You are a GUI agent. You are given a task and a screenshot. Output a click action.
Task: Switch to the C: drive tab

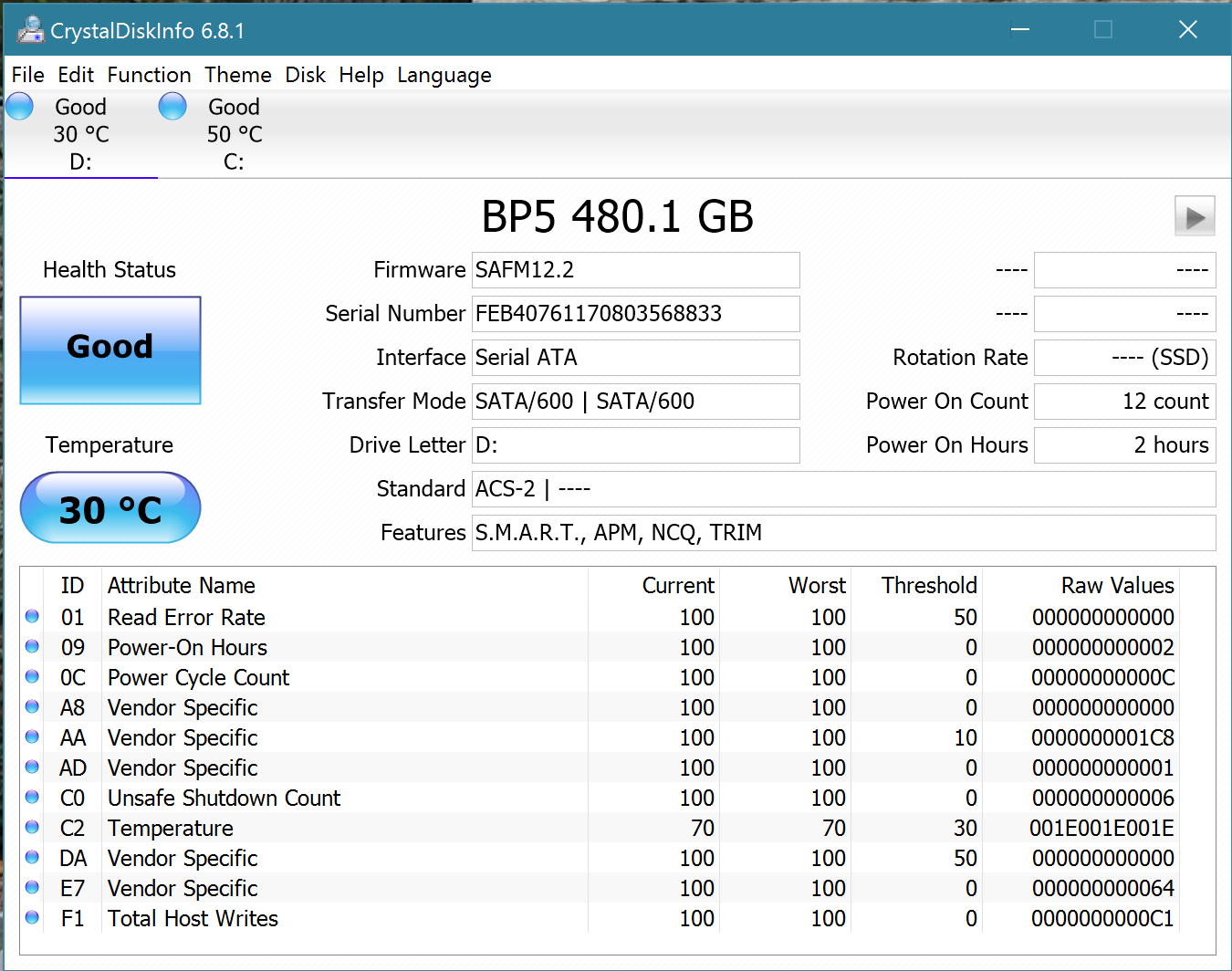click(x=234, y=134)
